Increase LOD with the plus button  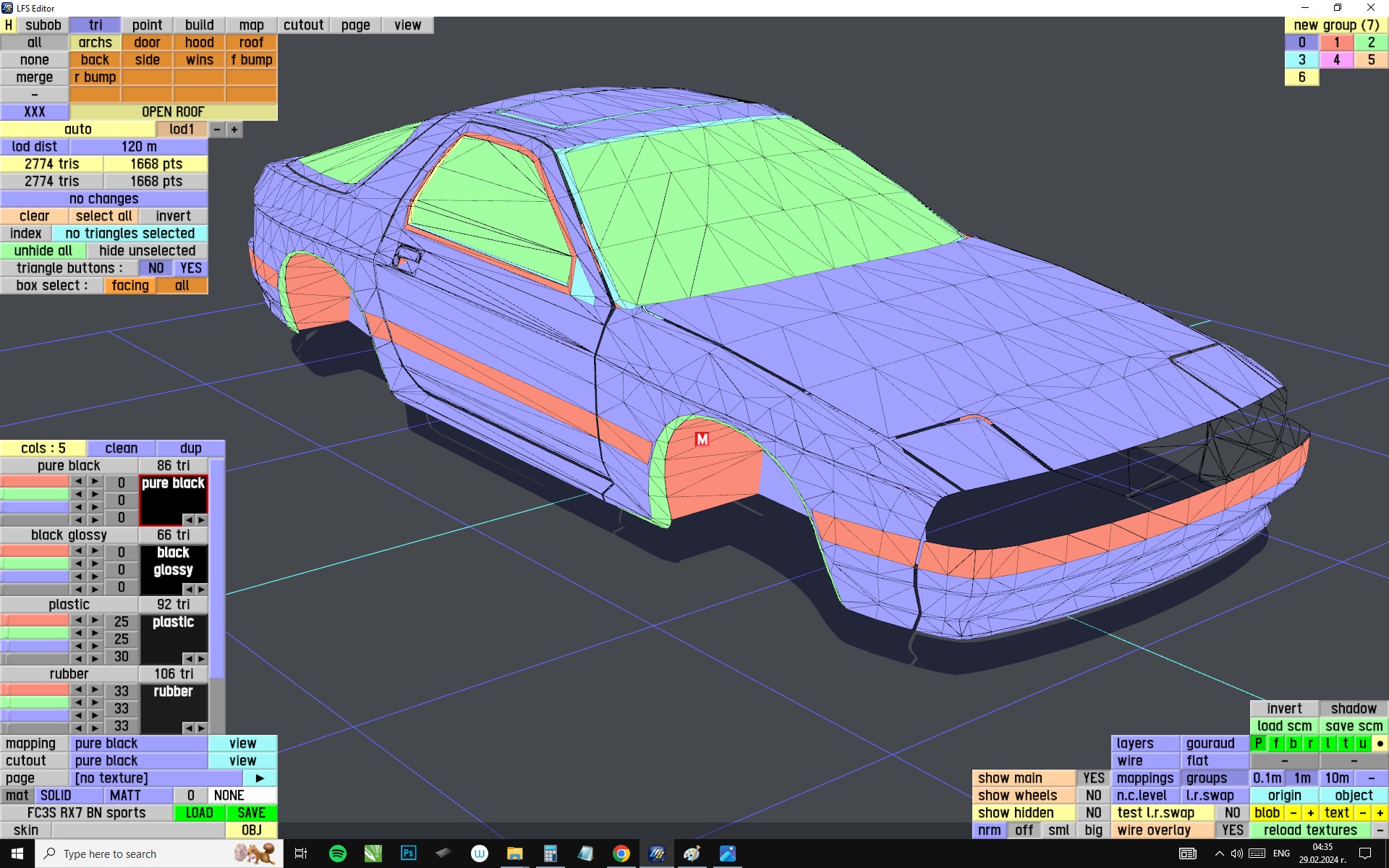(234, 129)
